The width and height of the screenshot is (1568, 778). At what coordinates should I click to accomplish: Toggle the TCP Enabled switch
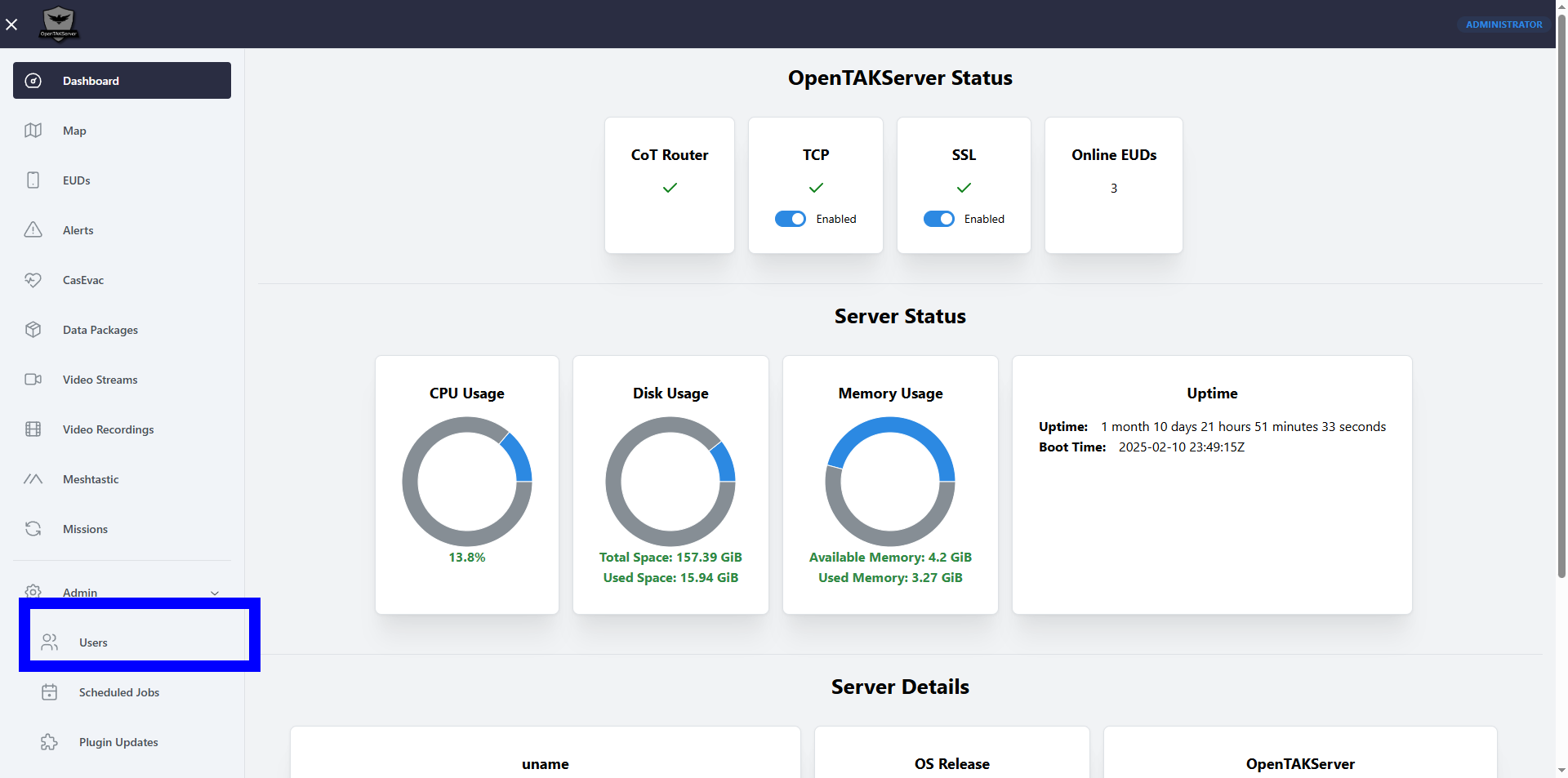point(791,219)
